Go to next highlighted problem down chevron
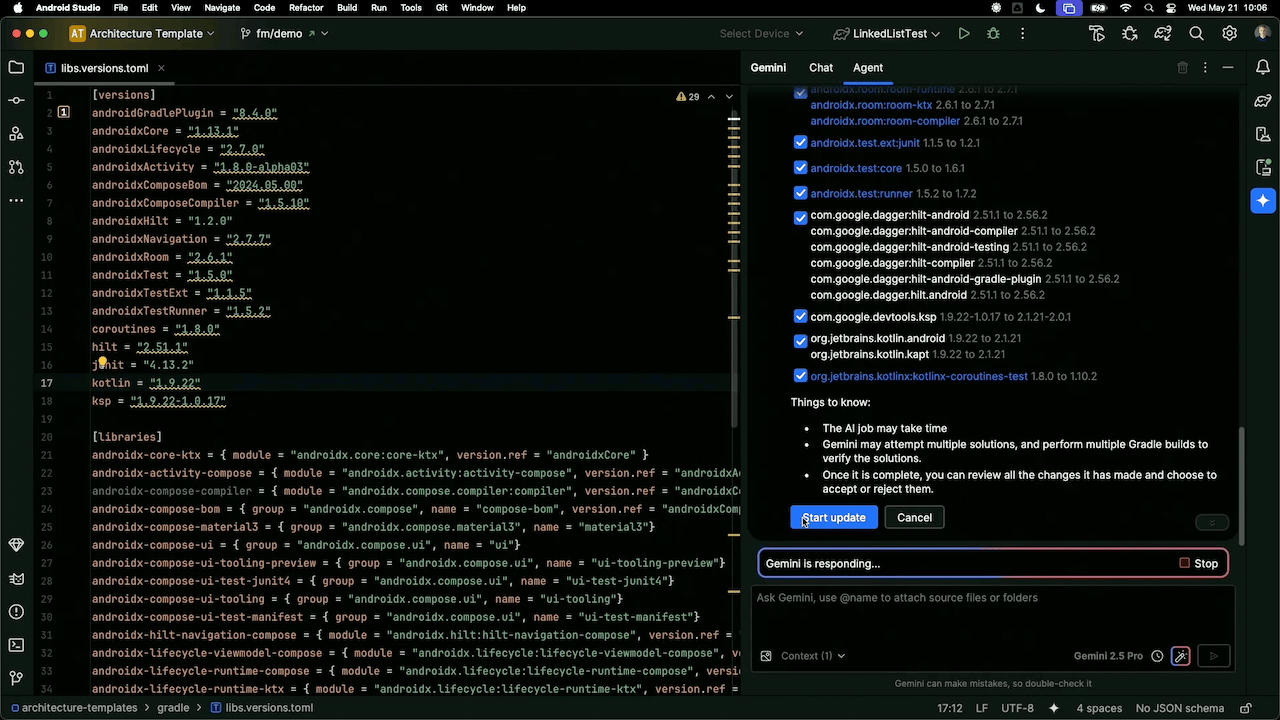 tap(729, 97)
